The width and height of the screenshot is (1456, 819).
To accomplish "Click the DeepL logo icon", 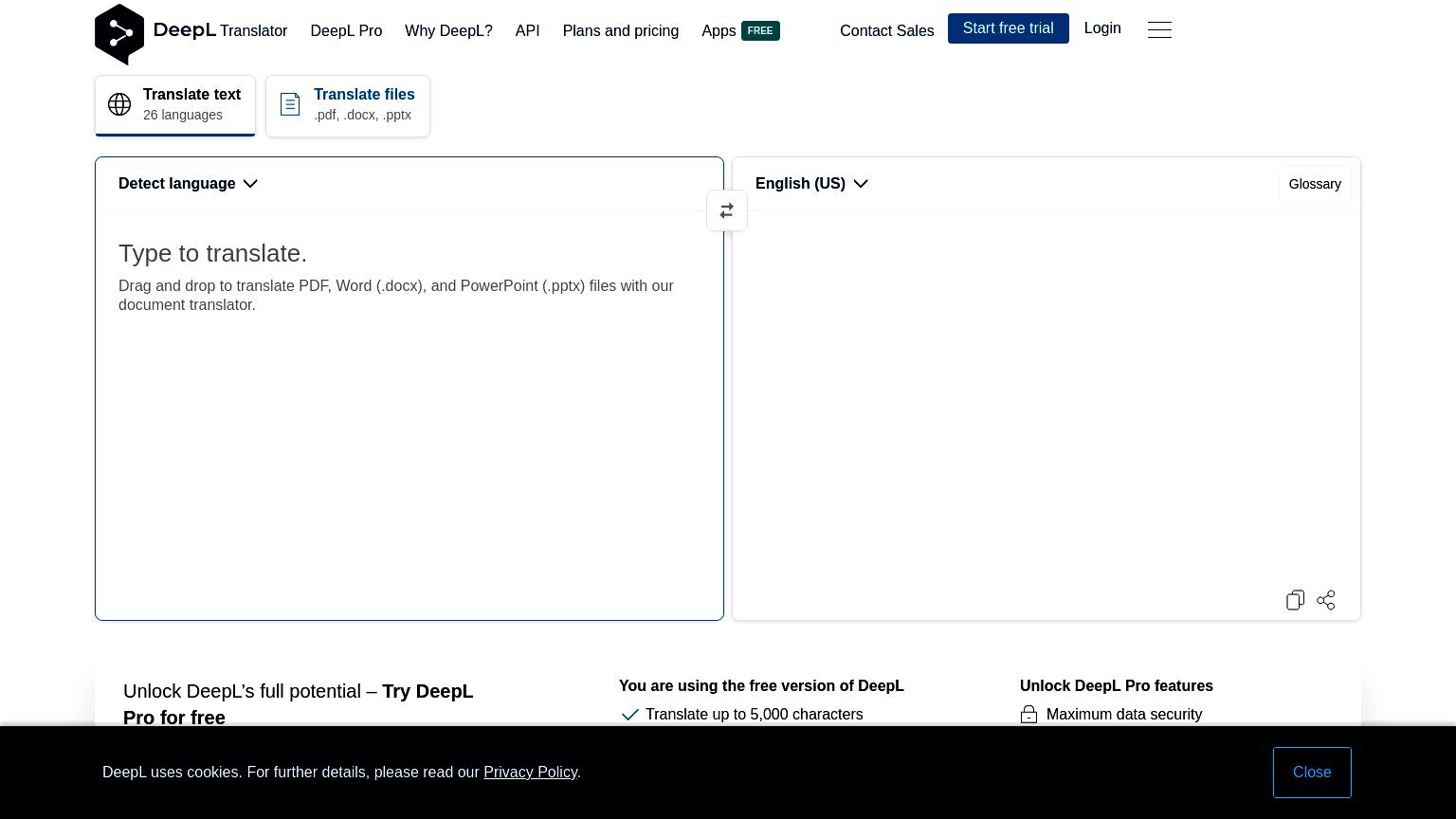I will (119, 34).
